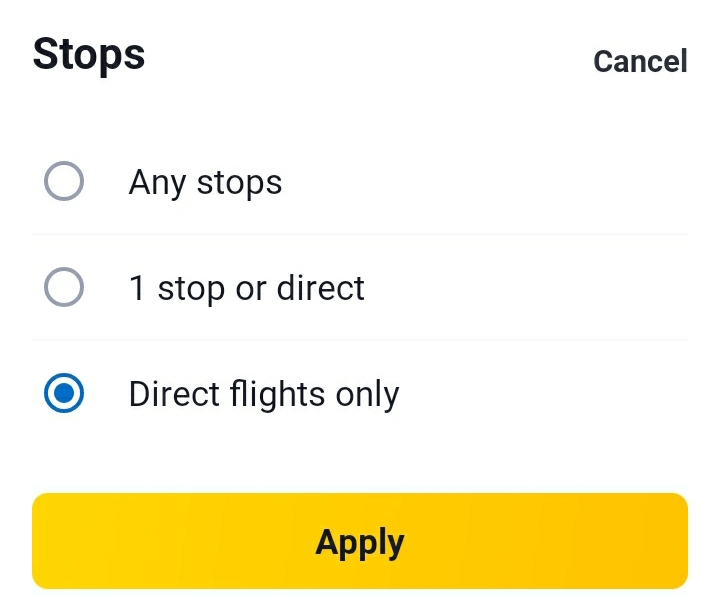Tap the empty circle beside Any stops
The height and width of the screenshot is (608, 716).
tap(64, 182)
